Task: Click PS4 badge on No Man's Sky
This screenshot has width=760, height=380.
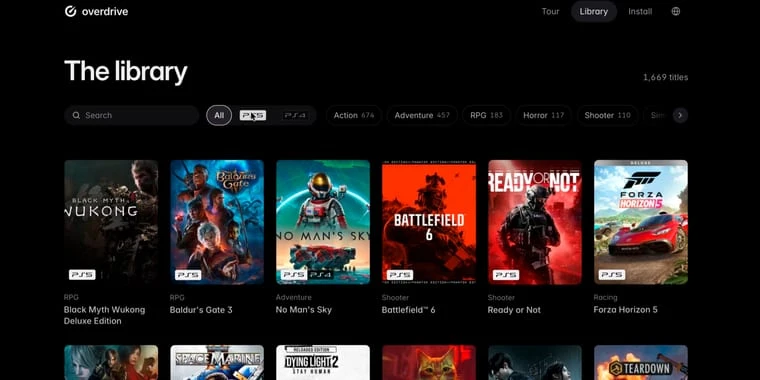Action: 320,275
